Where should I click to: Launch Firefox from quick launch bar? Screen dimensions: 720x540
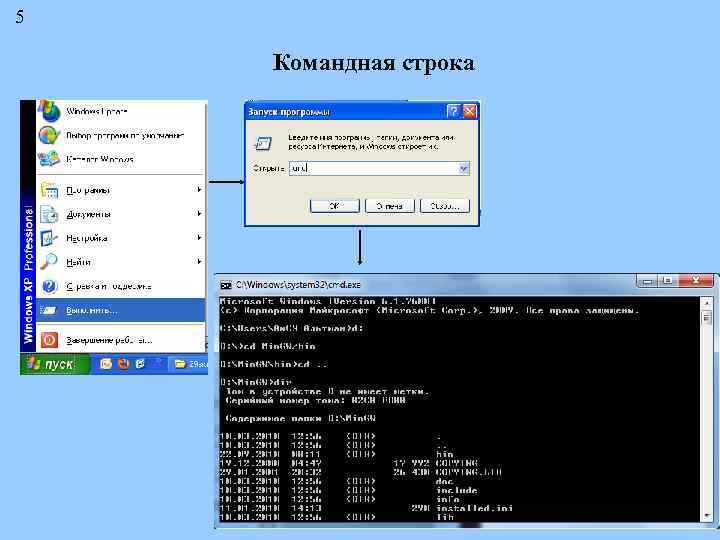tap(124, 364)
